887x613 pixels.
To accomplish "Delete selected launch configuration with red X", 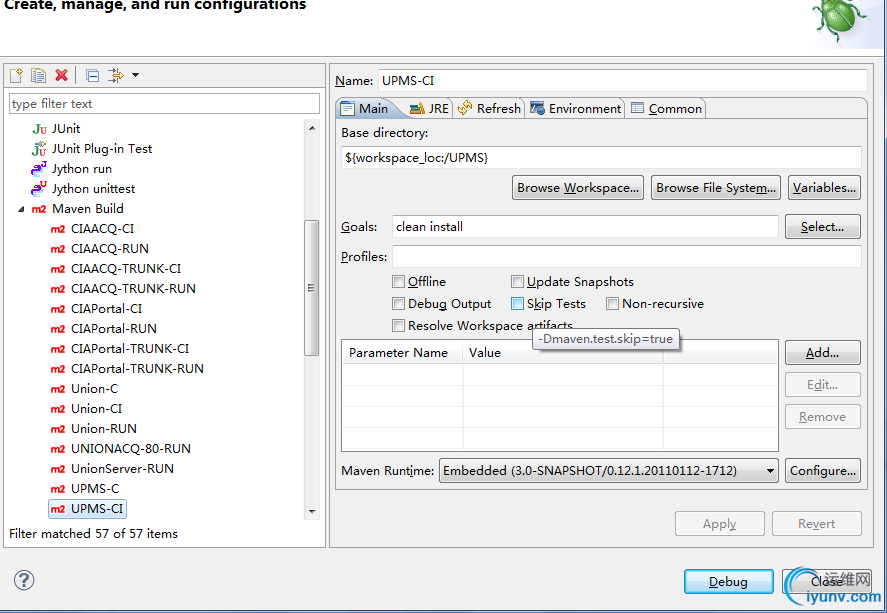I will [x=62, y=75].
